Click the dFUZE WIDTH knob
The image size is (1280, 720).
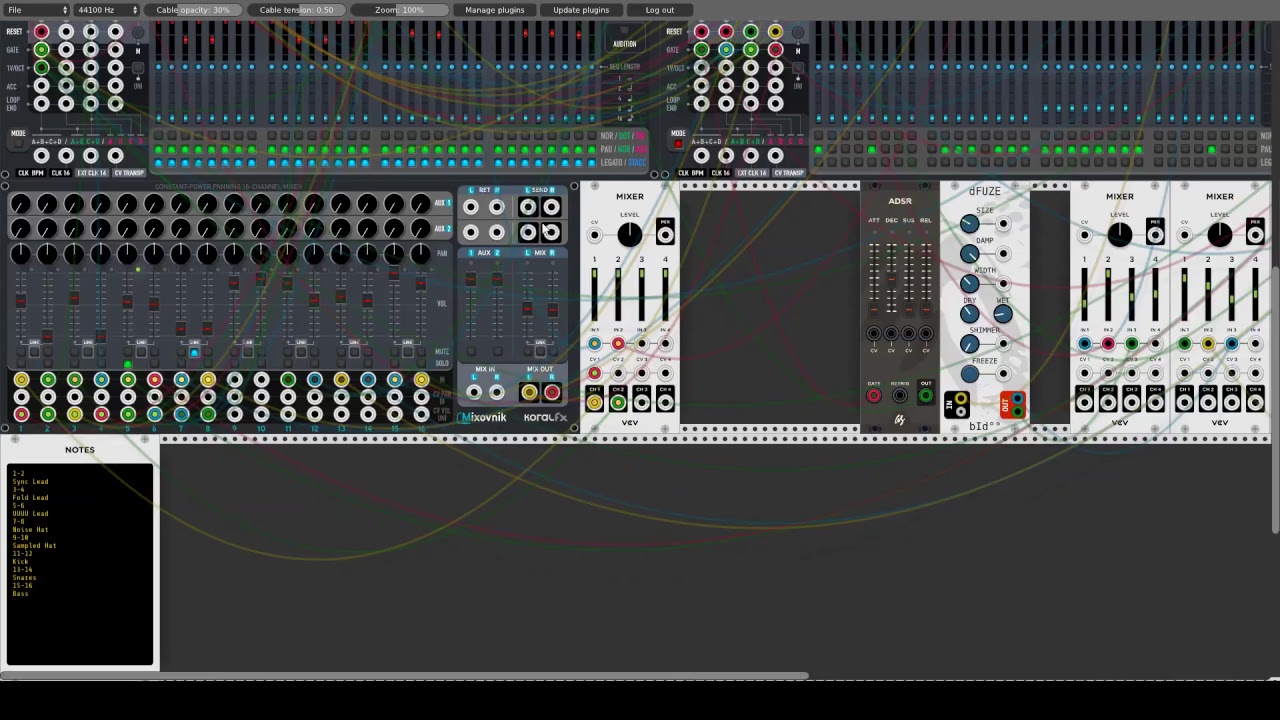click(969, 284)
